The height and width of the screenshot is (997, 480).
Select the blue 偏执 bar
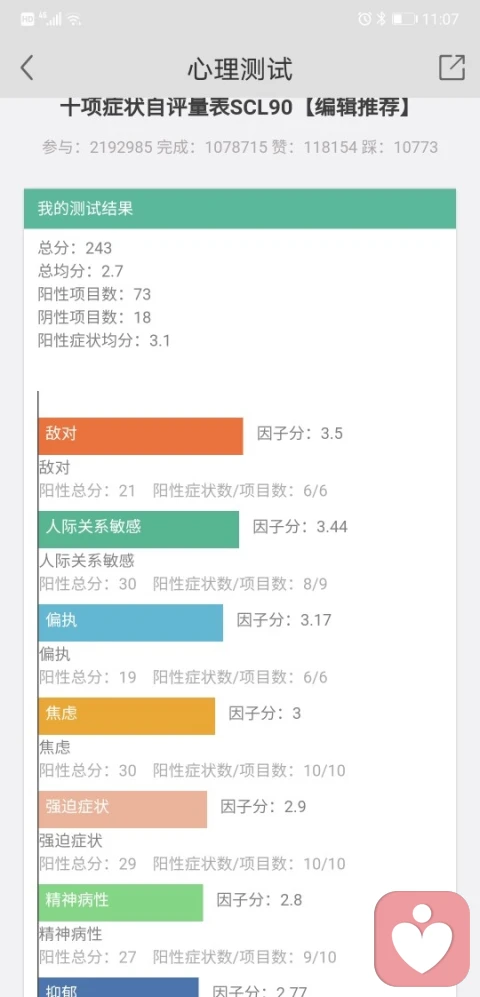point(130,622)
